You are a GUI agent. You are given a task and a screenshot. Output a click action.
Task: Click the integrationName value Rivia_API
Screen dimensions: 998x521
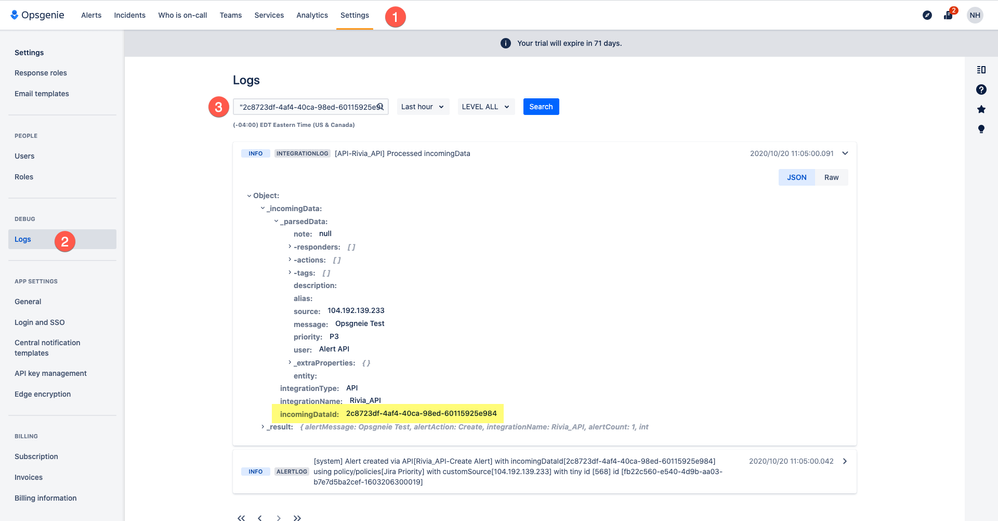click(365, 401)
